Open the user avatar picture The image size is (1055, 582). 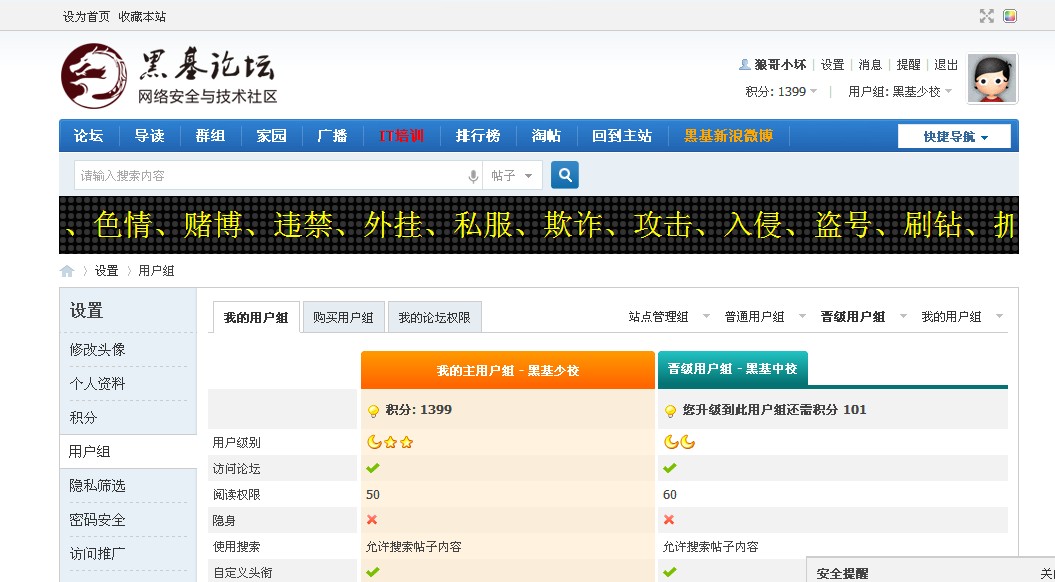click(992, 79)
